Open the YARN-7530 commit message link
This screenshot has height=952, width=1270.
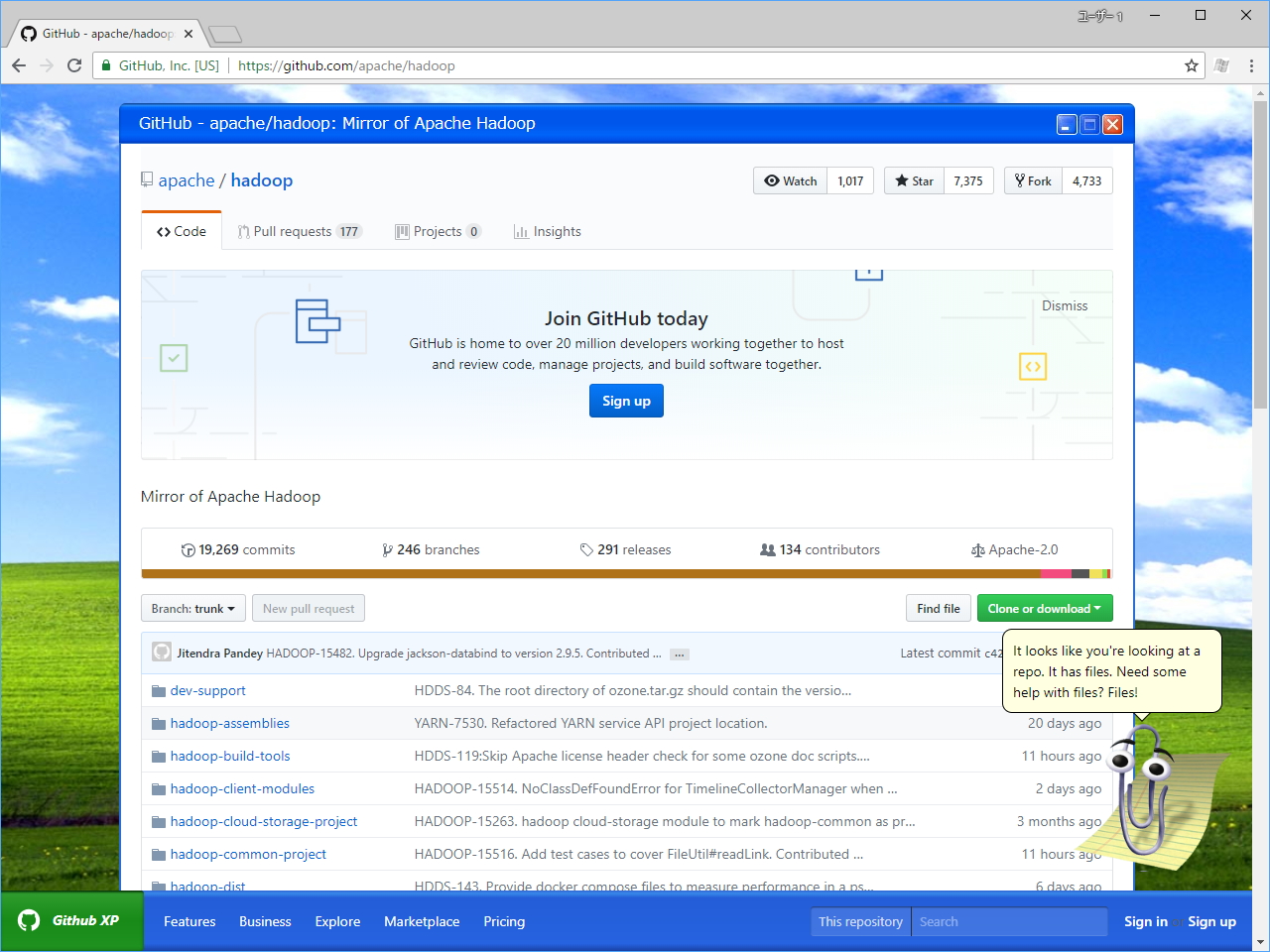pos(590,723)
